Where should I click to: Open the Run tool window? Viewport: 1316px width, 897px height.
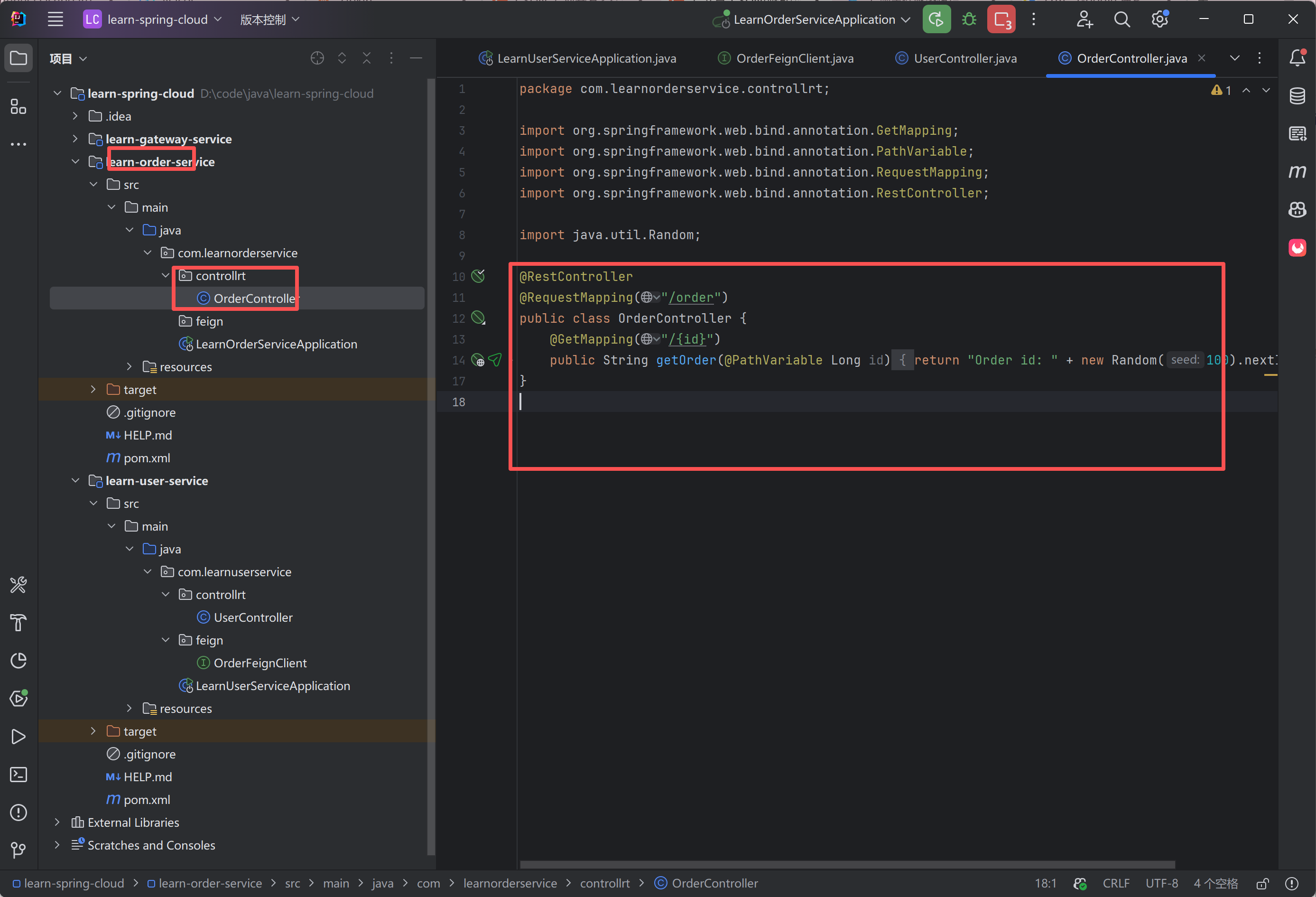coord(19,737)
